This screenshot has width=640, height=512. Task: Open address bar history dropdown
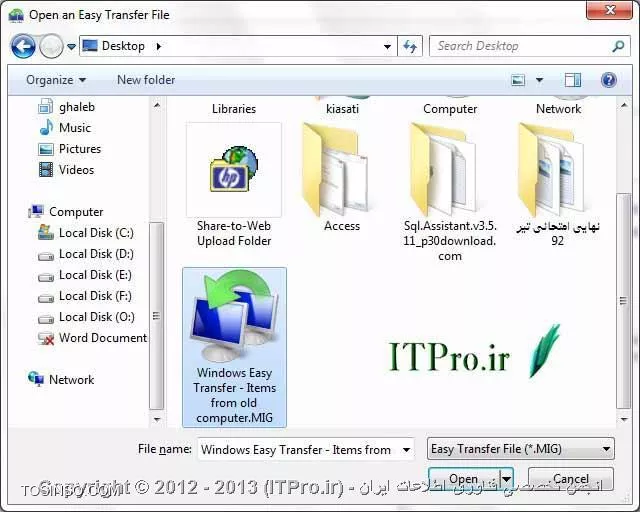[x=387, y=47]
